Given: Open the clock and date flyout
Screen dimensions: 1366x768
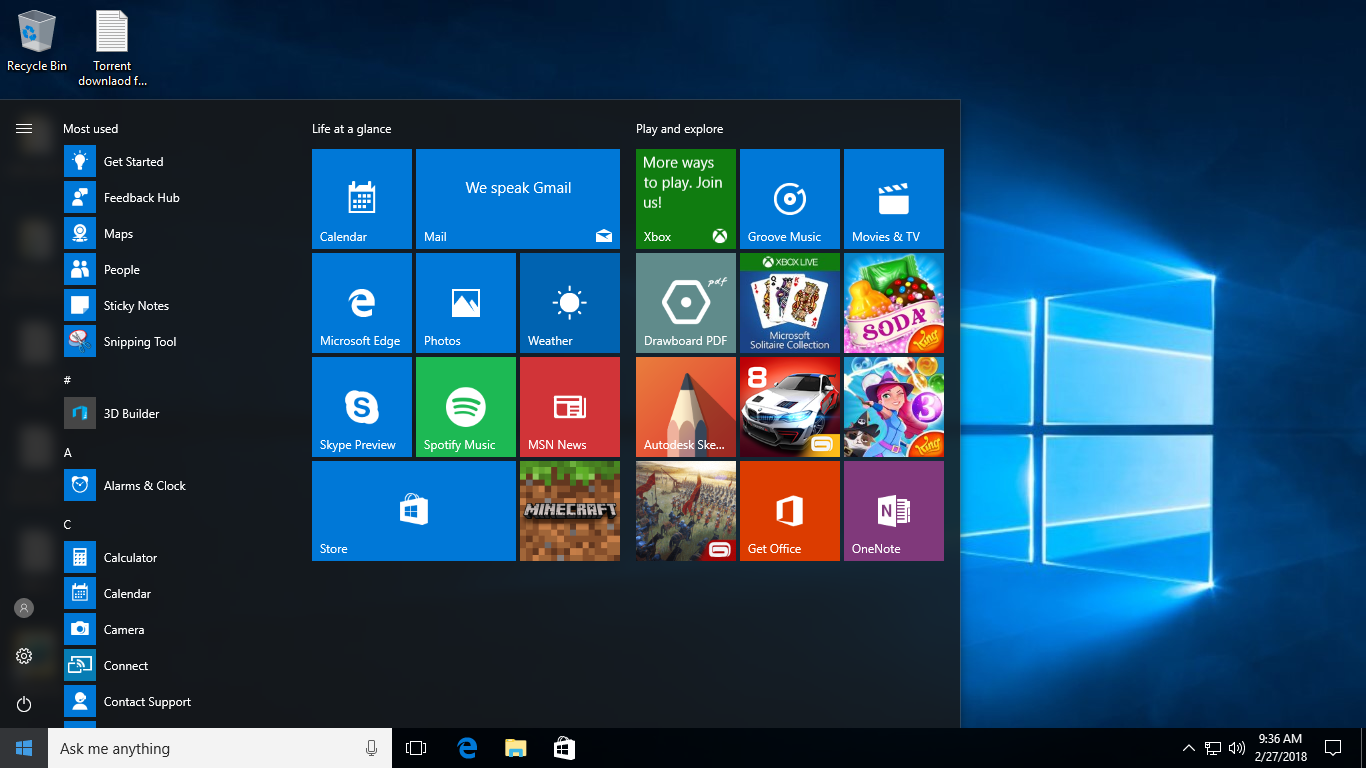Looking at the screenshot, I should pos(1282,748).
